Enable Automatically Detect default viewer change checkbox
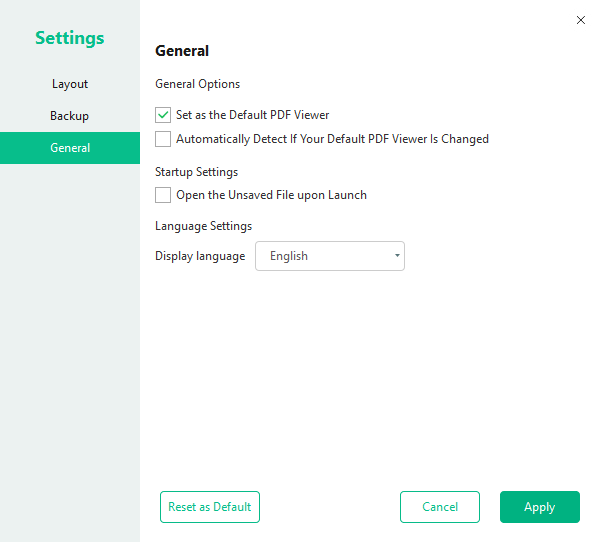Screen dimensions: 600x542 click(x=164, y=139)
